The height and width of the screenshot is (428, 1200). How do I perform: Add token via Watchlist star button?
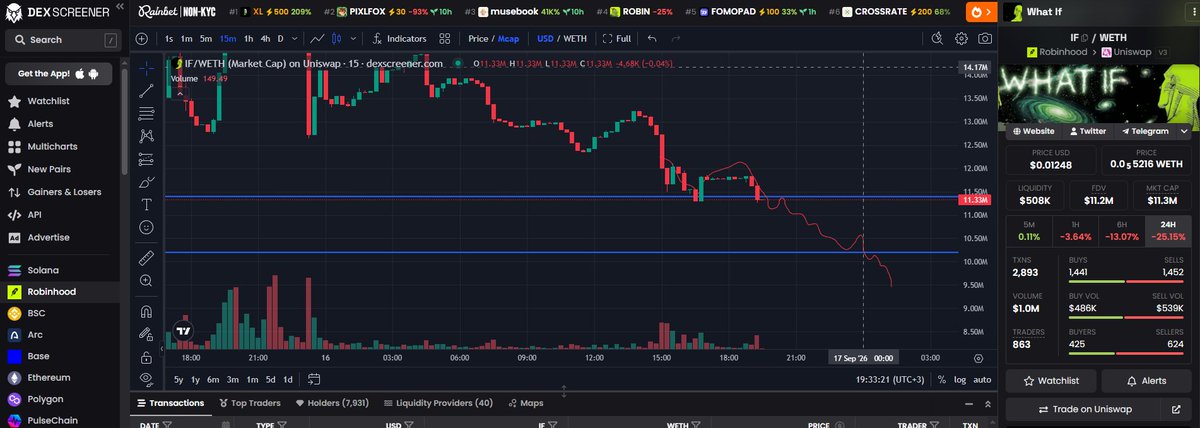(x=1051, y=381)
